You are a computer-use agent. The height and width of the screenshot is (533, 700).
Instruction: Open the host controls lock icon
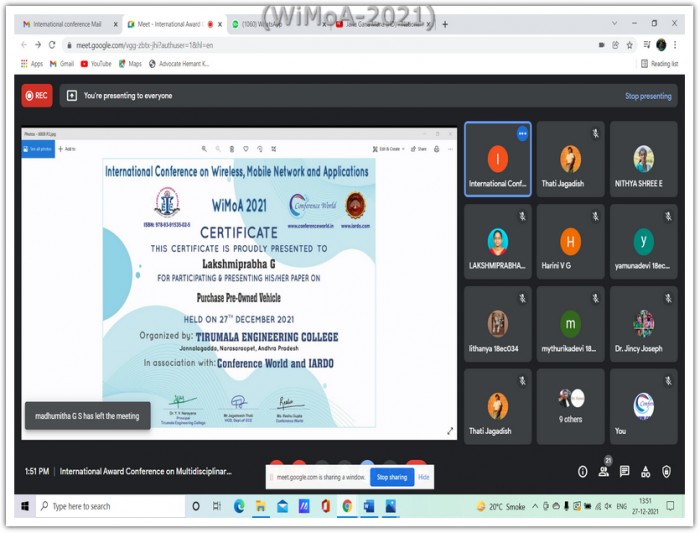point(667,471)
